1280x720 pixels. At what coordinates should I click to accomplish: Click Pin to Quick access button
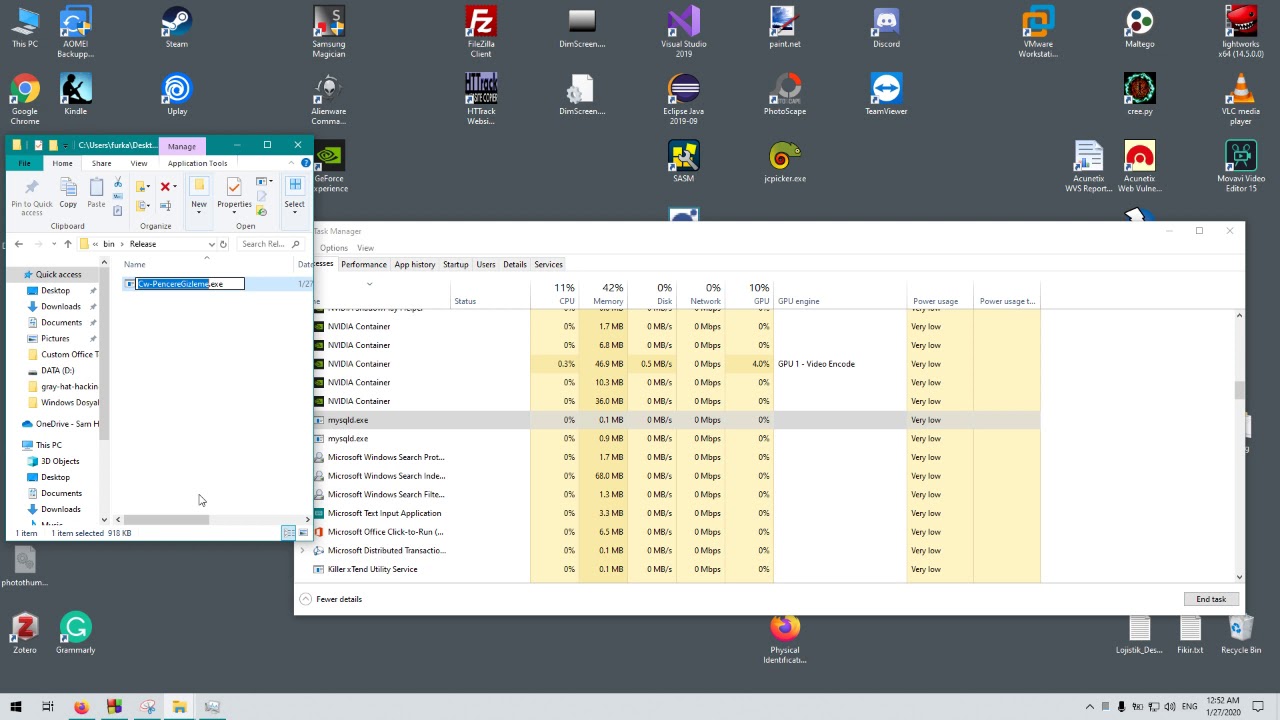[x=32, y=197]
